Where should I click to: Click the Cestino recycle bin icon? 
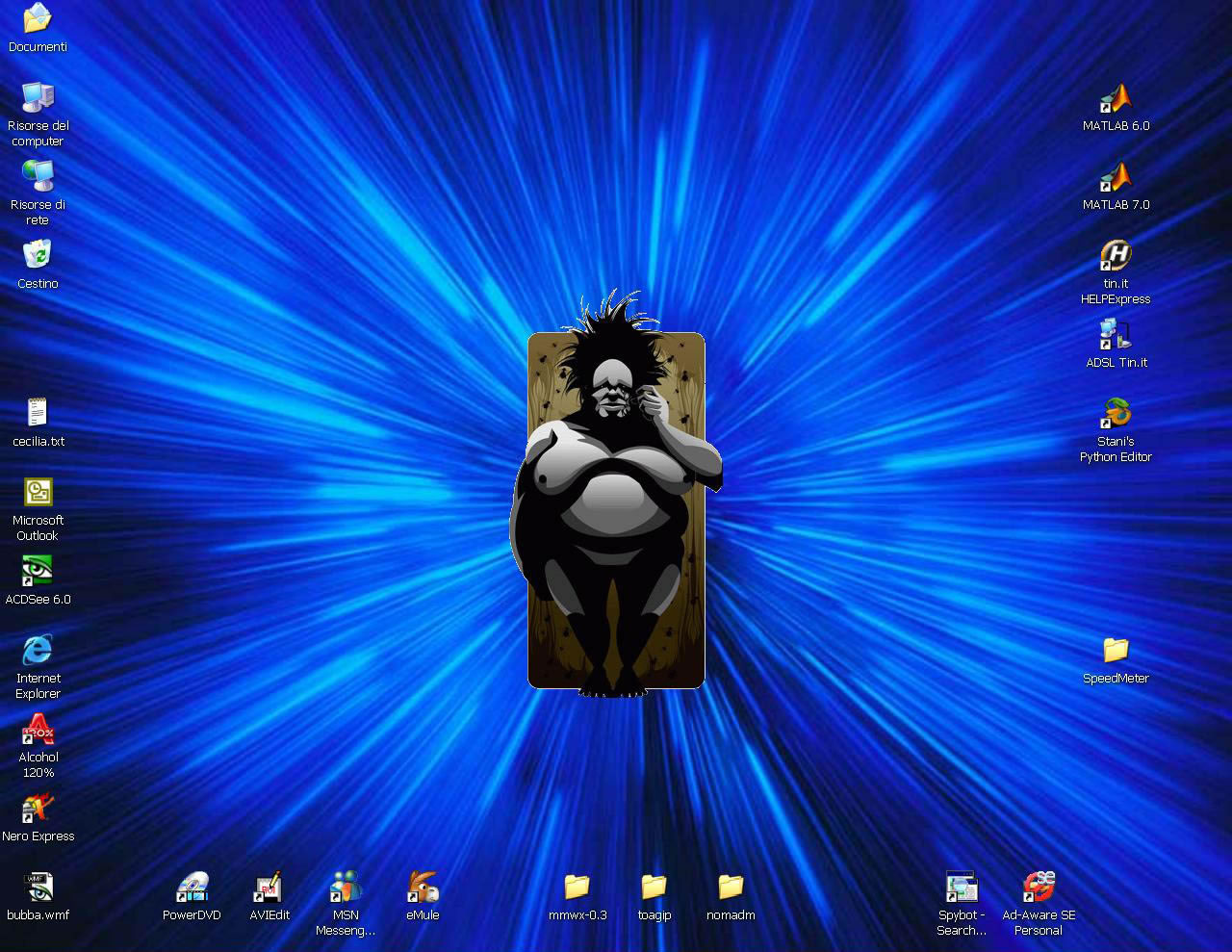(38, 255)
